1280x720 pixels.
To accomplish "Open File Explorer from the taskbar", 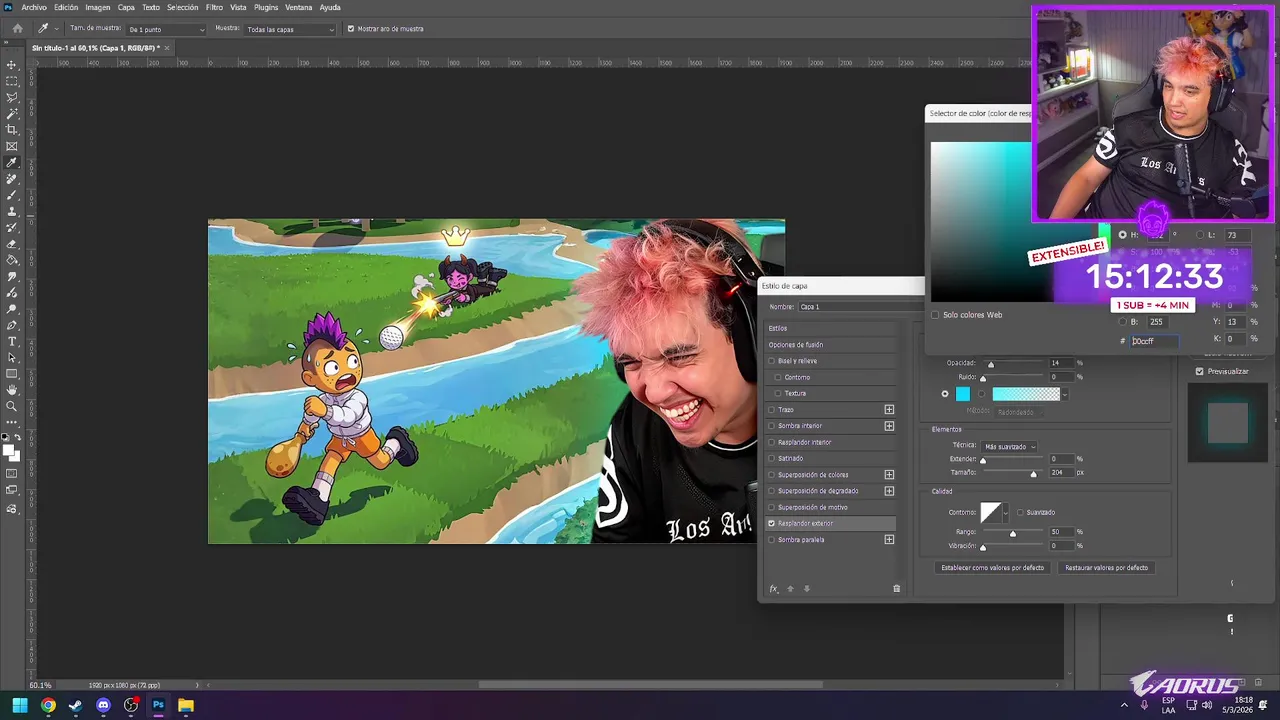I will 186,705.
